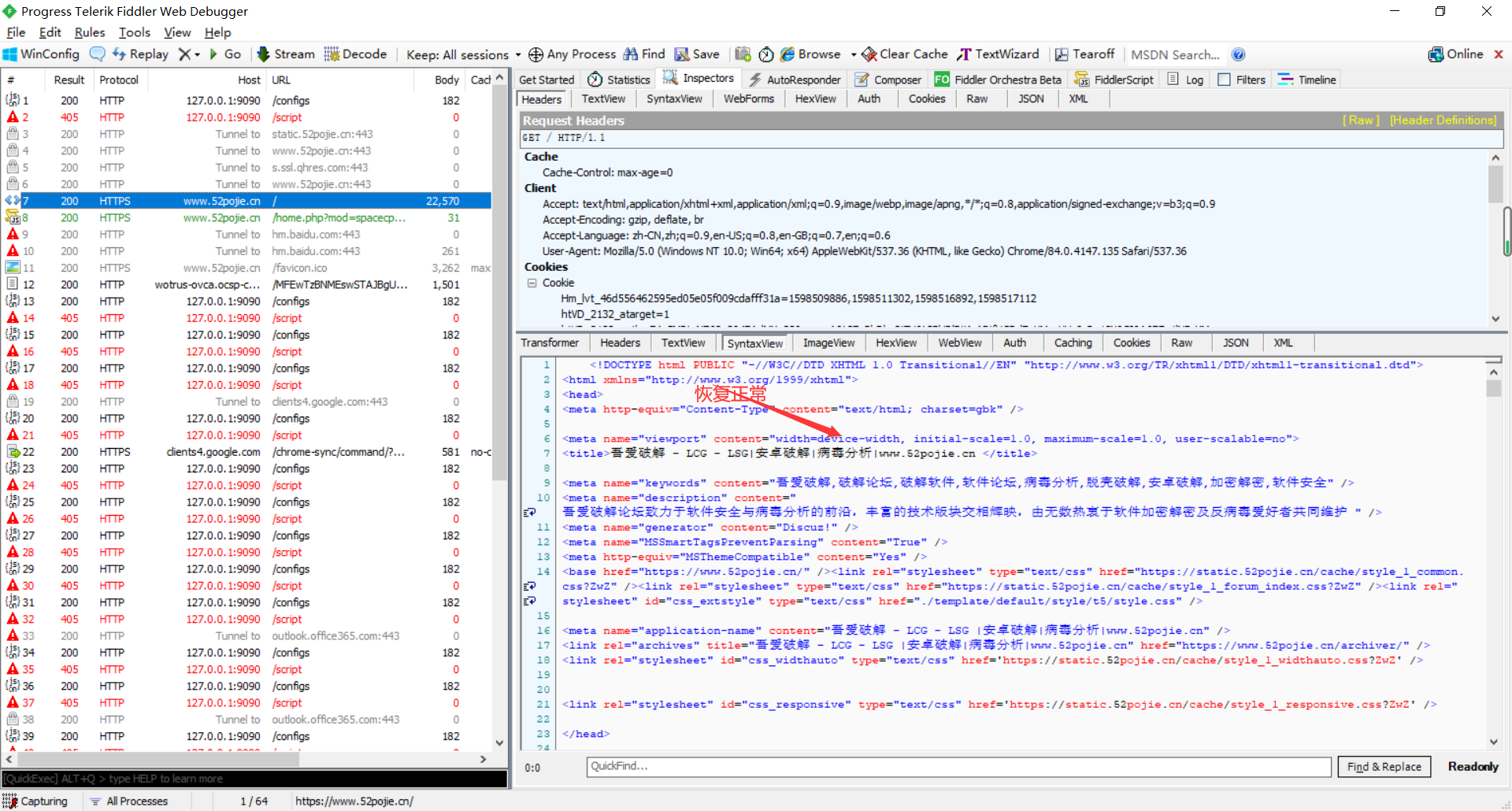
Task: Click the Remove sessions X icon
Action: pyautogui.click(x=184, y=54)
